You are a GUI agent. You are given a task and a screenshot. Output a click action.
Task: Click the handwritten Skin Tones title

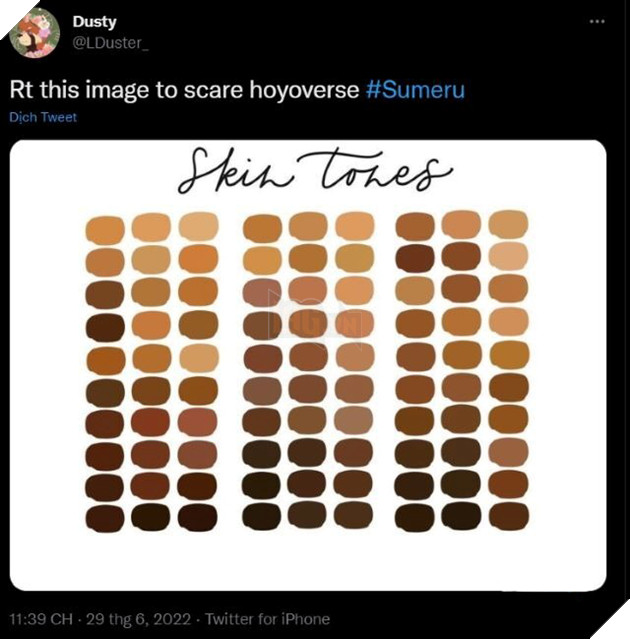314,174
